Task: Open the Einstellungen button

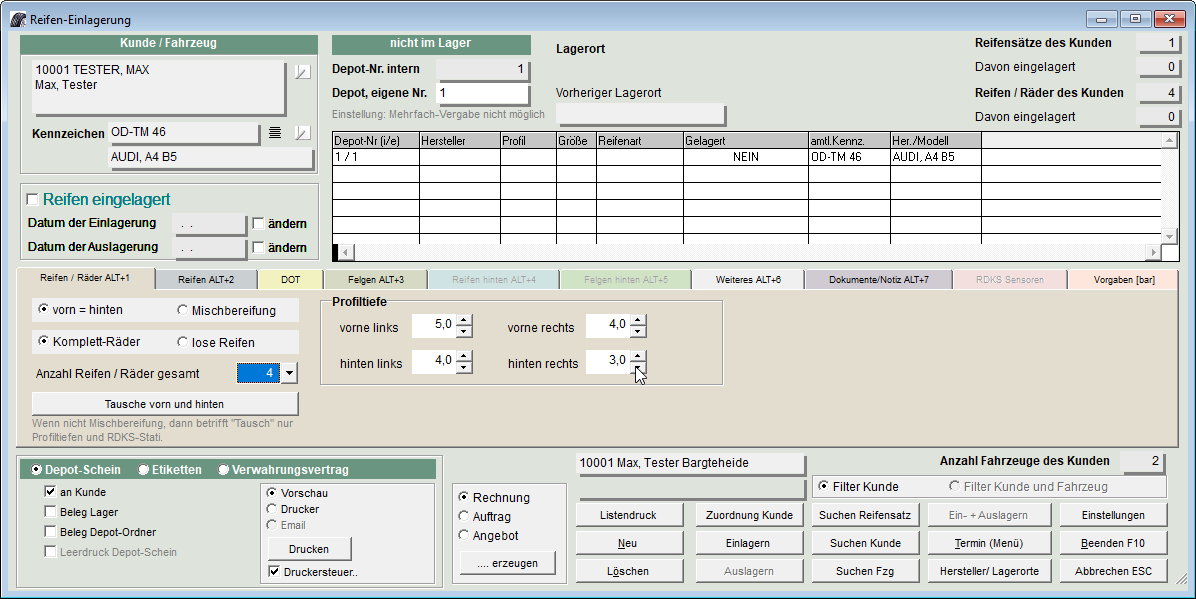Action: [x=1113, y=515]
